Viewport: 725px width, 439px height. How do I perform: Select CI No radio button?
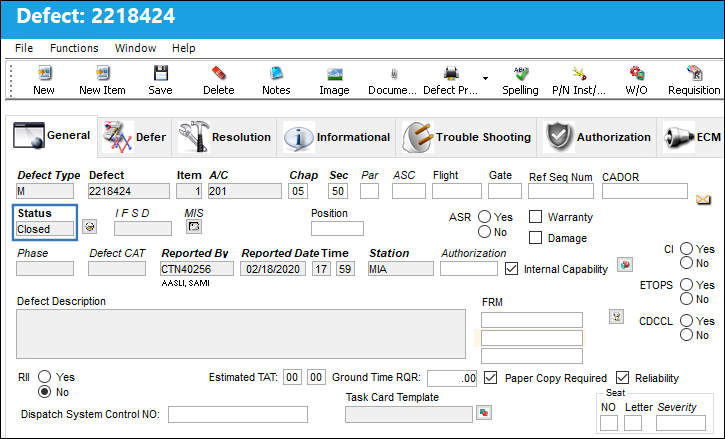coord(686,263)
